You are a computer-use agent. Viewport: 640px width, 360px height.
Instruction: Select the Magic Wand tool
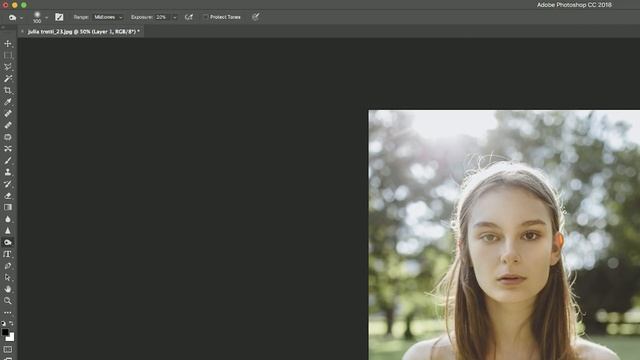click(x=8, y=78)
